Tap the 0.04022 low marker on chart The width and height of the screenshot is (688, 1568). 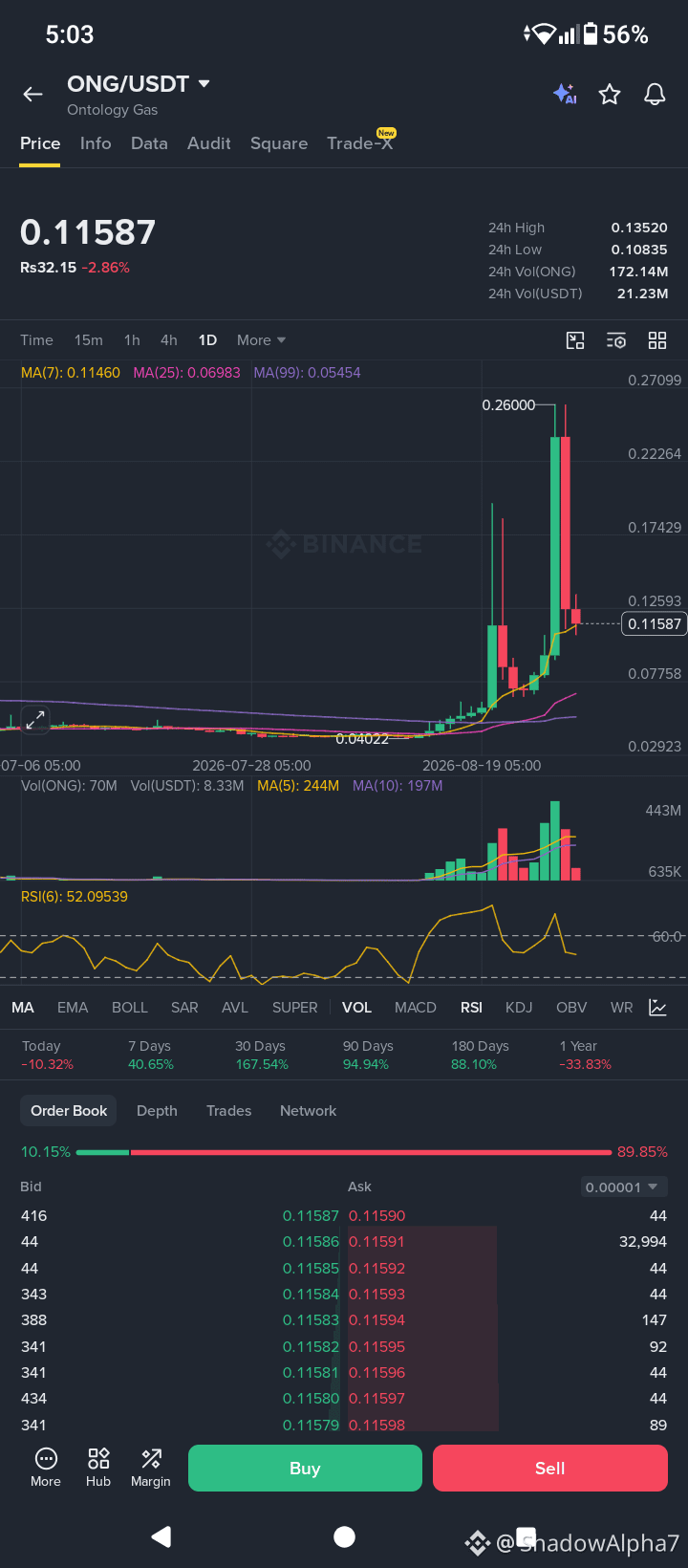point(362,739)
